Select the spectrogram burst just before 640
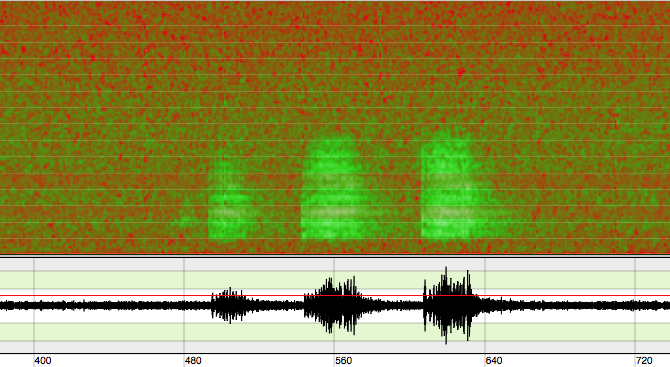The height and width of the screenshot is (367, 670). pyautogui.click(x=449, y=188)
